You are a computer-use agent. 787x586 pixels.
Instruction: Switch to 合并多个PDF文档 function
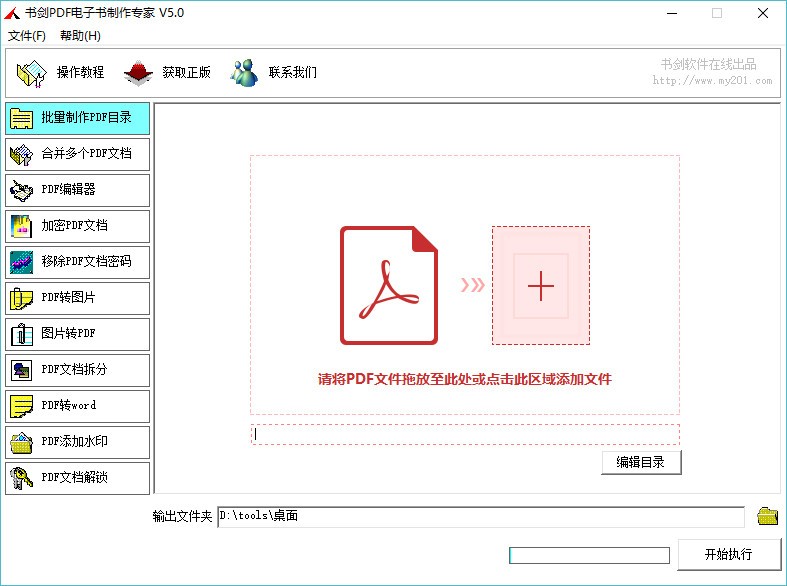coord(77,155)
